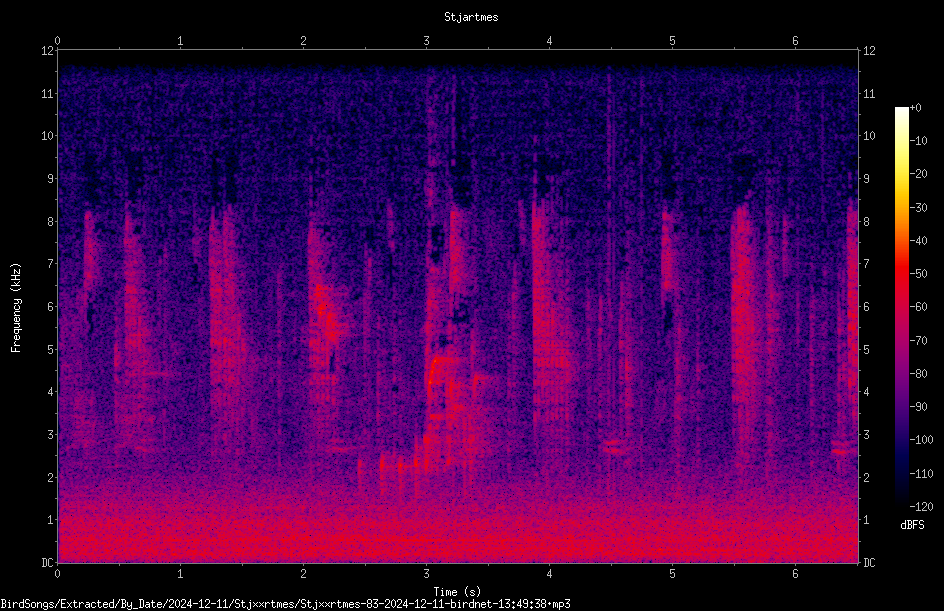The height and width of the screenshot is (611, 944).
Task: Click the file path text at the bottom
Action: tap(285, 604)
